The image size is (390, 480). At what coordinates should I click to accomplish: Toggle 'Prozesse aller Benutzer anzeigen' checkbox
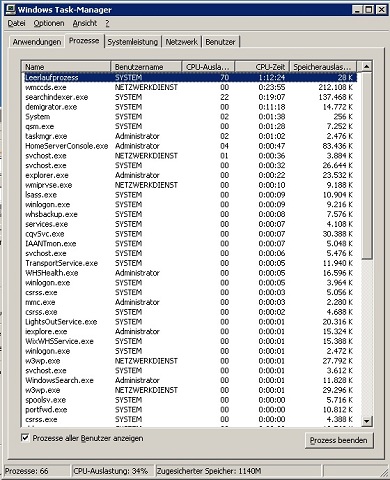pyautogui.click(x=25, y=437)
